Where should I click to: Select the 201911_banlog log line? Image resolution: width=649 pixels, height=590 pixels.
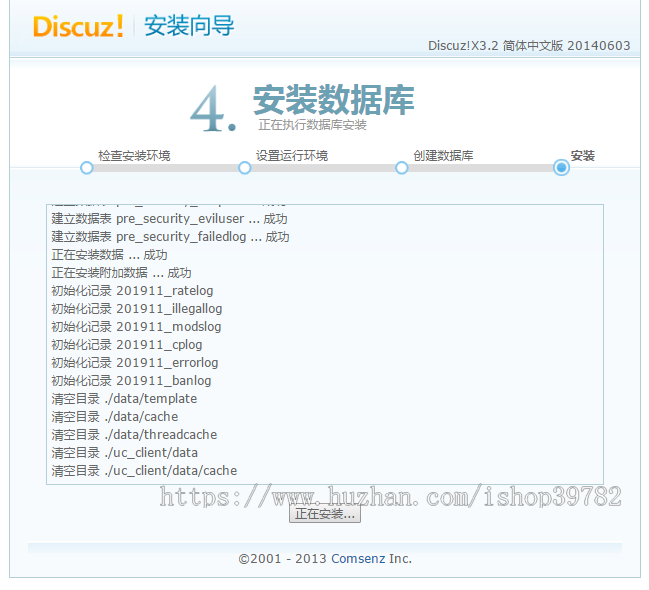tap(131, 381)
